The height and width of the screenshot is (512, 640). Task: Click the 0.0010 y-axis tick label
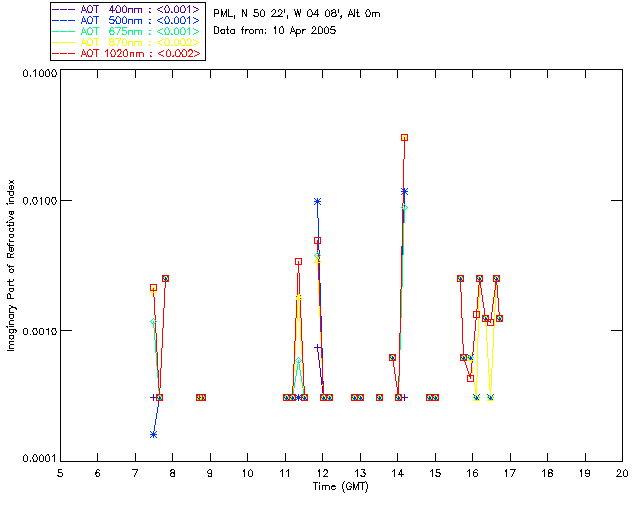(x=39, y=331)
